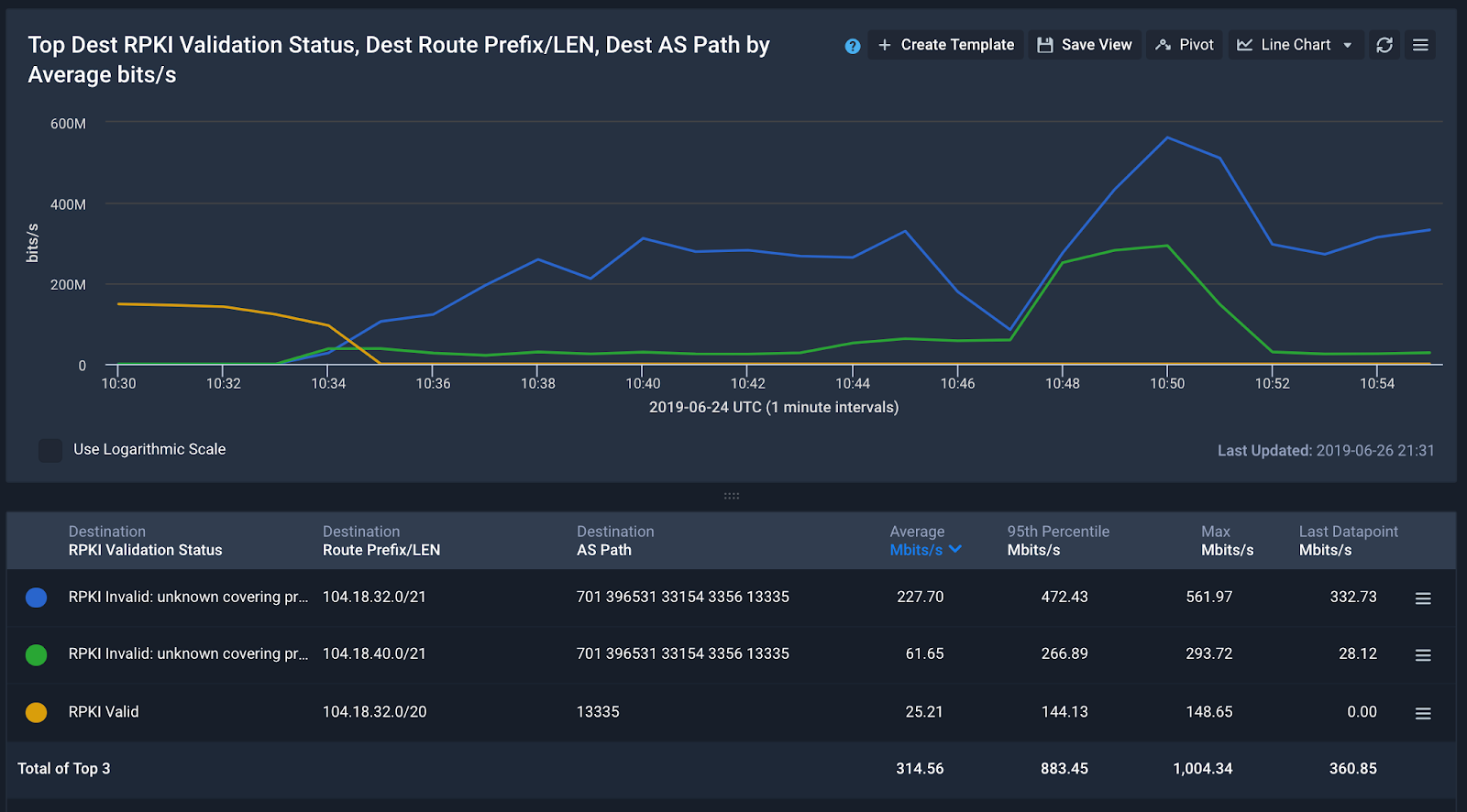Click the yellow RPKI Valid color swatch

(37, 712)
